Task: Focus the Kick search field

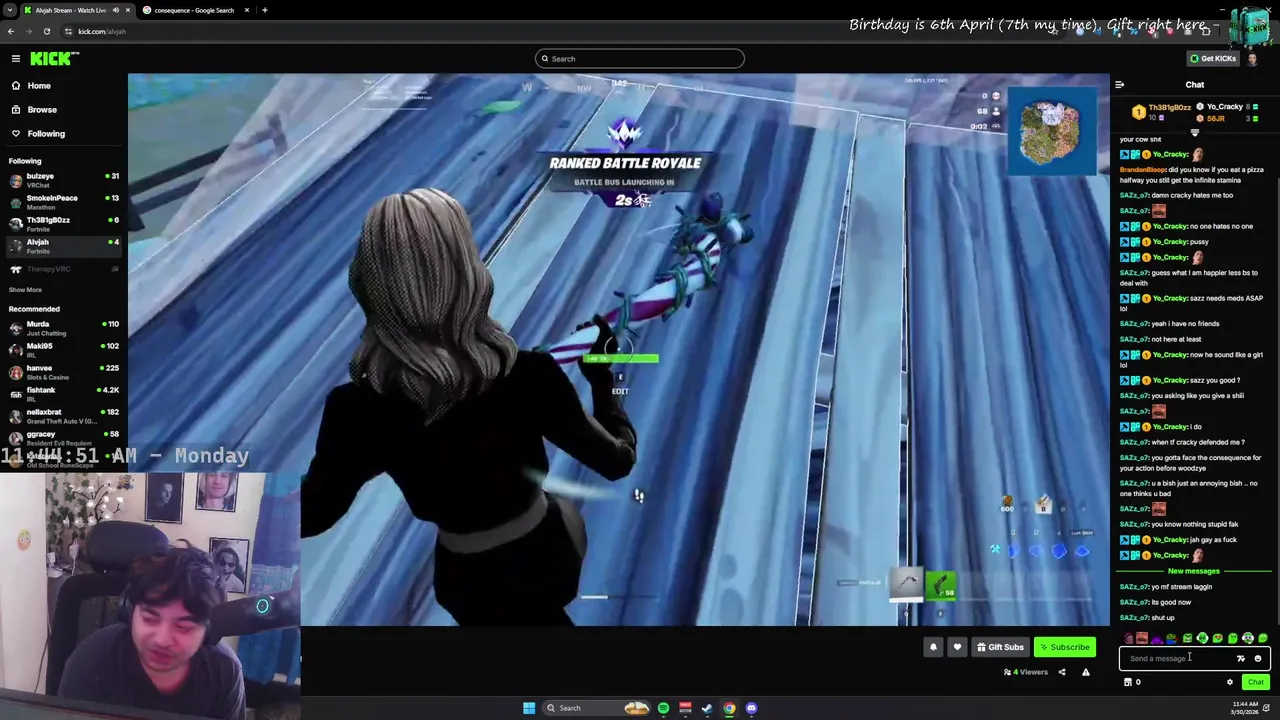Action: click(x=640, y=59)
